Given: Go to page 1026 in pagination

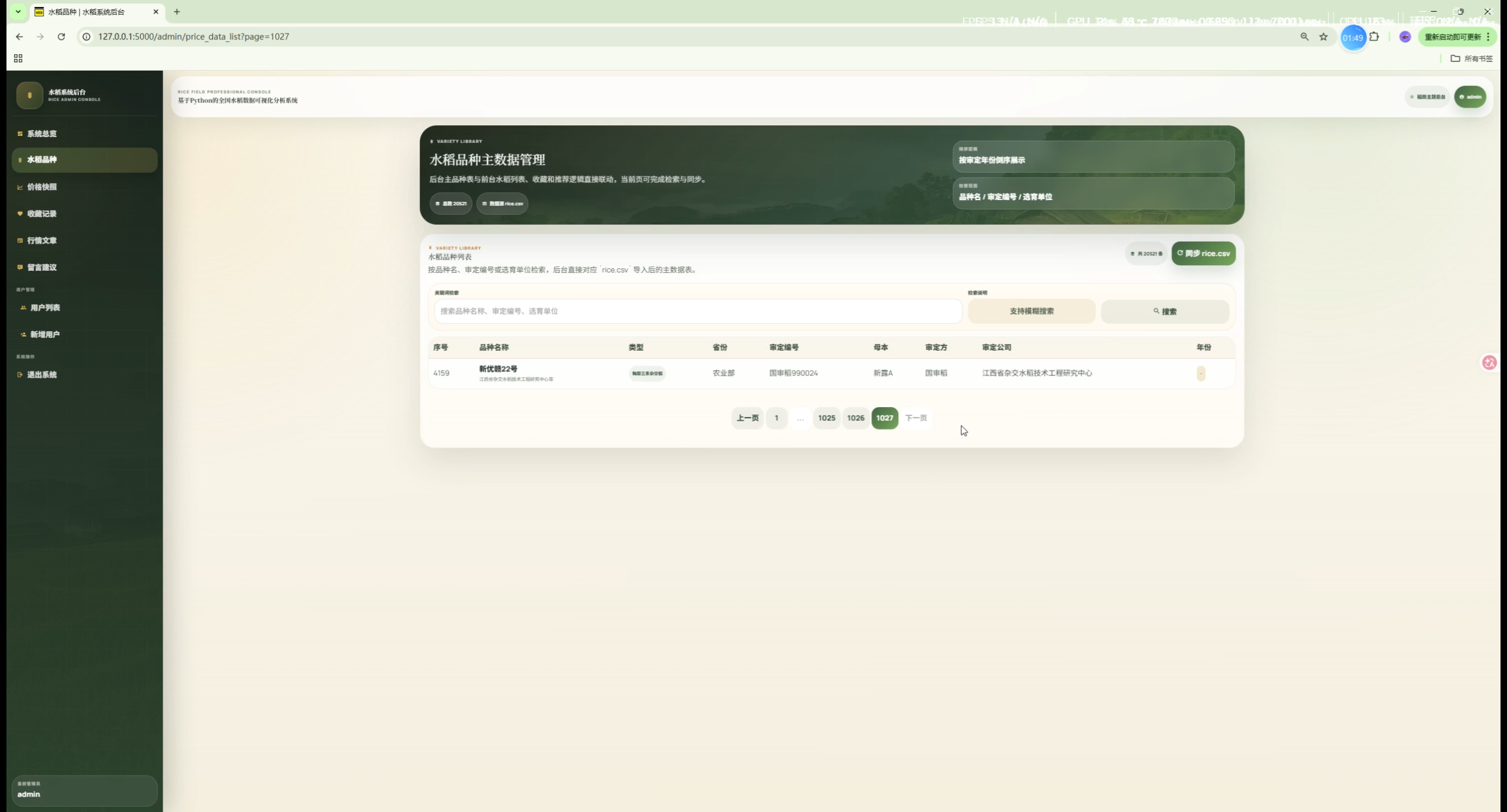Looking at the screenshot, I should pos(855,418).
